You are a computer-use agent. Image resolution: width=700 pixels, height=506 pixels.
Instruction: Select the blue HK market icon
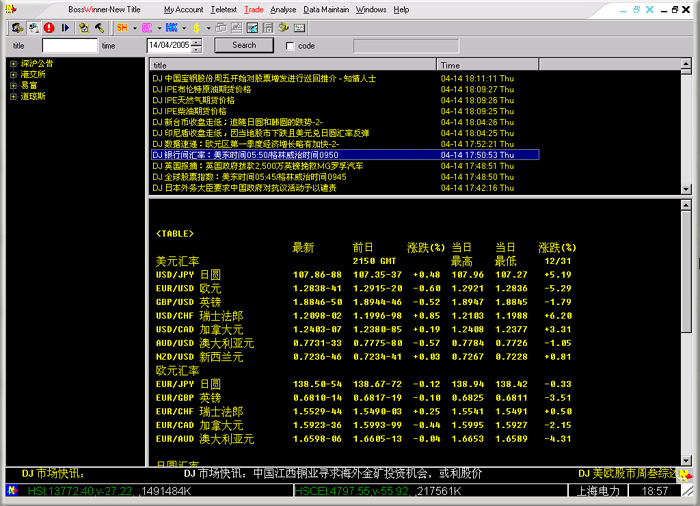click(x=171, y=28)
